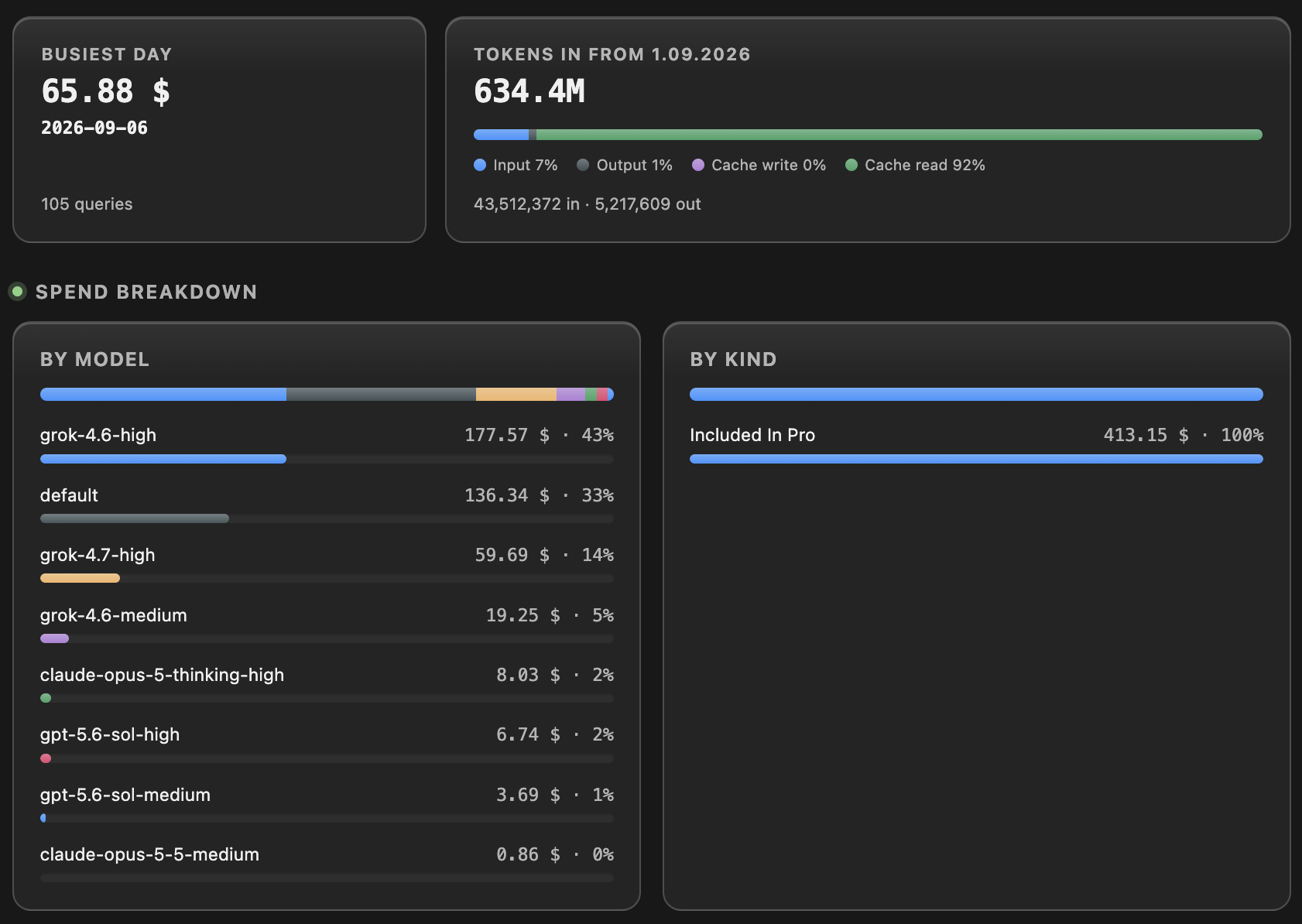The height and width of the screenshot is (924, 1302).
Task: Click the green Cache read 92% legend dot
Action: pos(851,165)
